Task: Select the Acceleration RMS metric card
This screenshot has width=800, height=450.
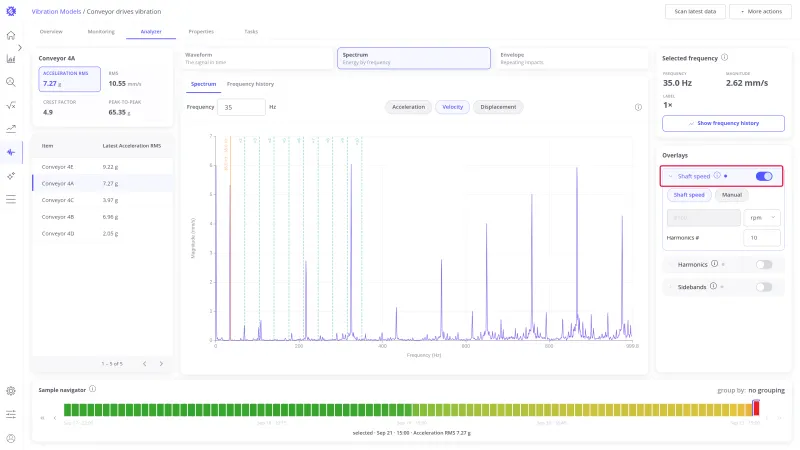Action: click(69, 79)
